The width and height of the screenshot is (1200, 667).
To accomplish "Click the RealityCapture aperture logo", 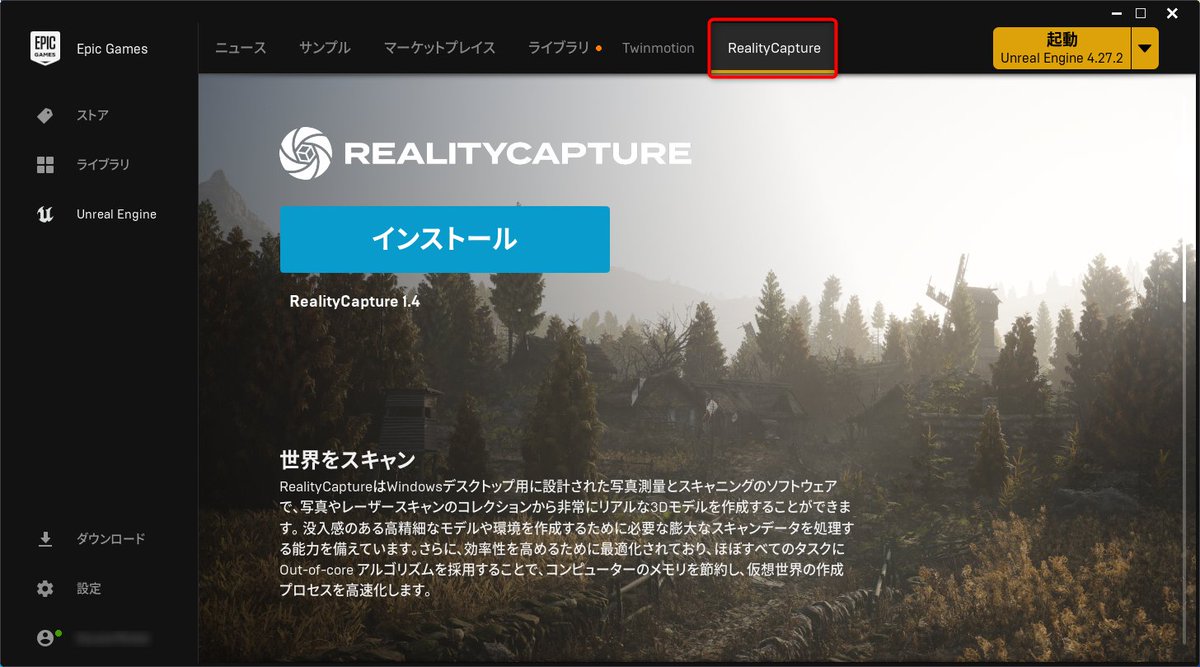I will (x=304, y=153).
